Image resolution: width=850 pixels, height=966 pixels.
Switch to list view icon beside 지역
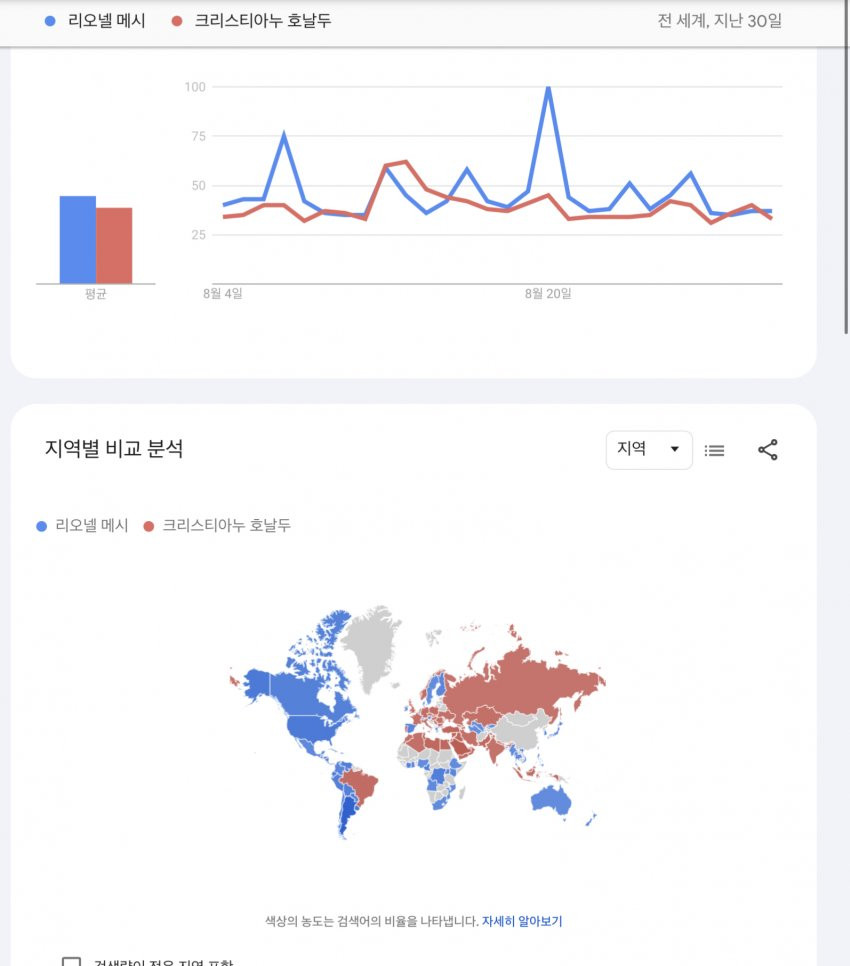point(714,450)
